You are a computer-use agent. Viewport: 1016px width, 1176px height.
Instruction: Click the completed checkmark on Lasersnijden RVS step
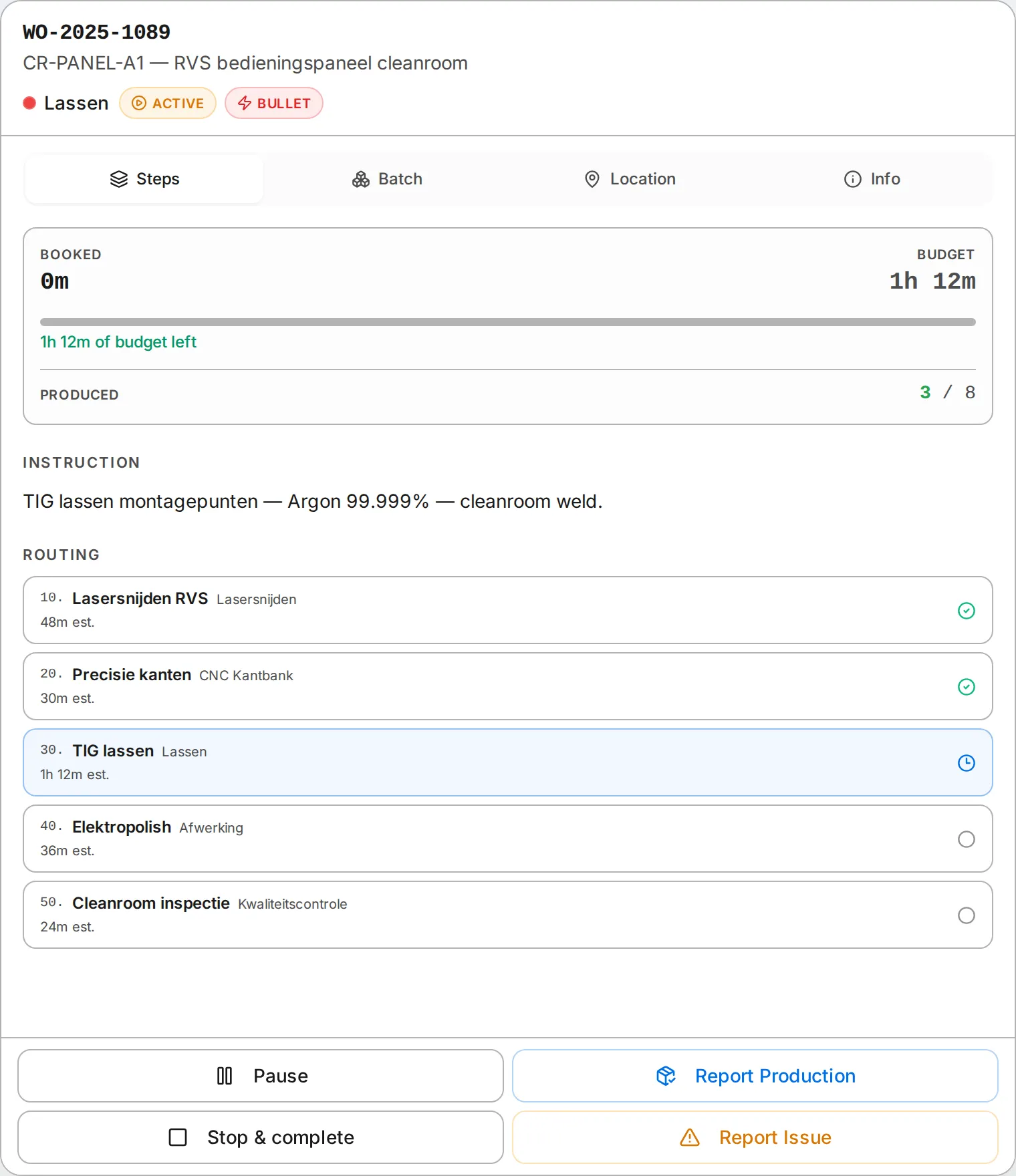point(967,611)
